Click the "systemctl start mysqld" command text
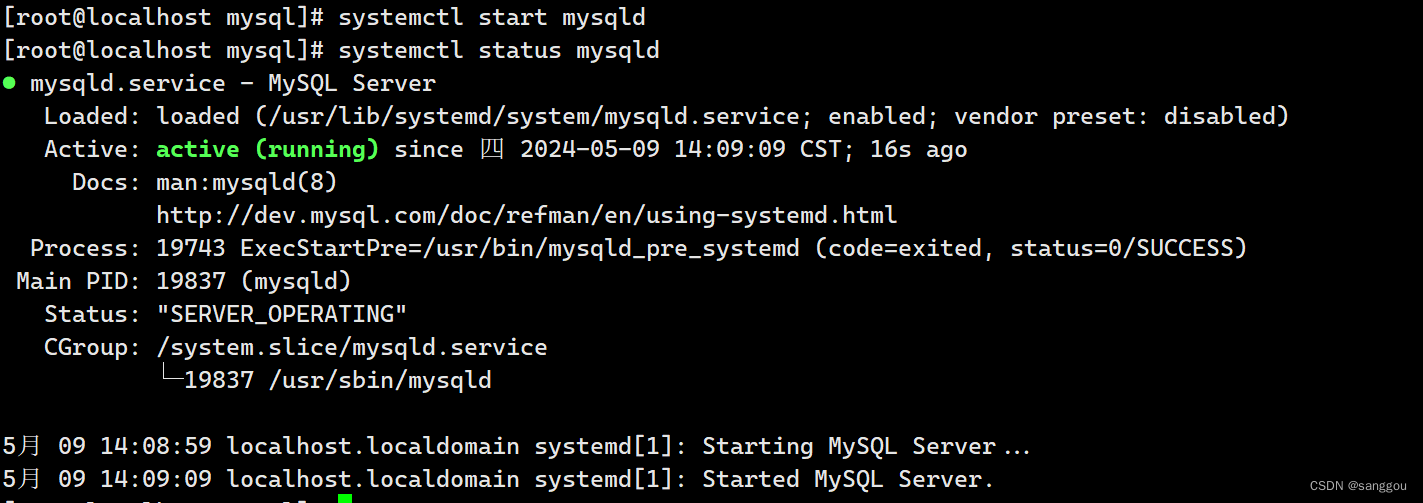The width and height of the screenshot is (1423, 503). 492,18
